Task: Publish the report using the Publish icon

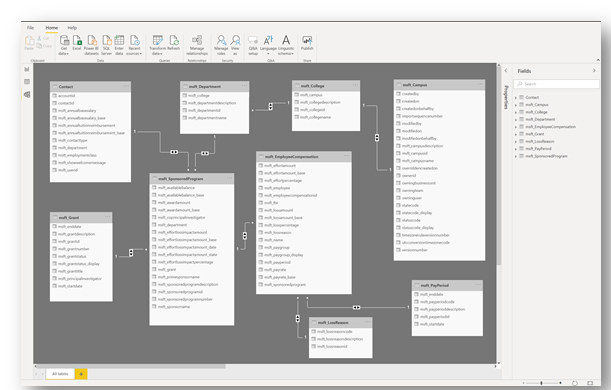Action: click(307, 40)
